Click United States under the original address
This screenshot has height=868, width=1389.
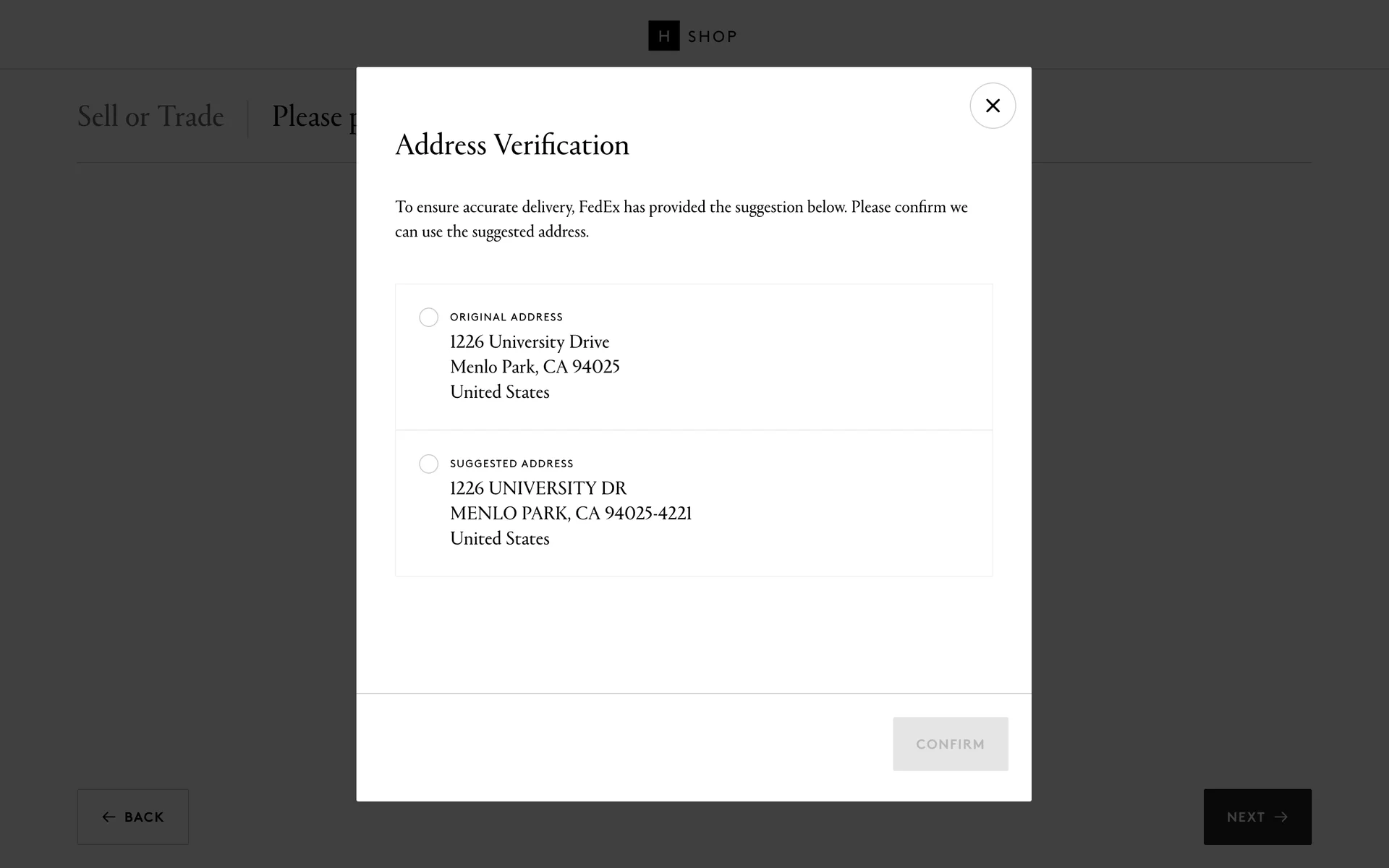pos(499,392)
